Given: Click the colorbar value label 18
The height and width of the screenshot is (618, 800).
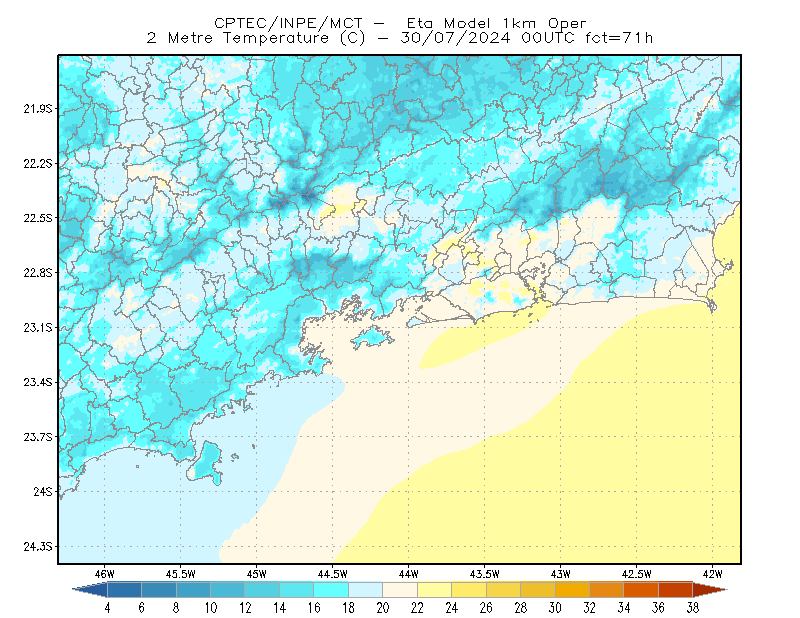Looking at the screenshot, I should click(348, 608).
